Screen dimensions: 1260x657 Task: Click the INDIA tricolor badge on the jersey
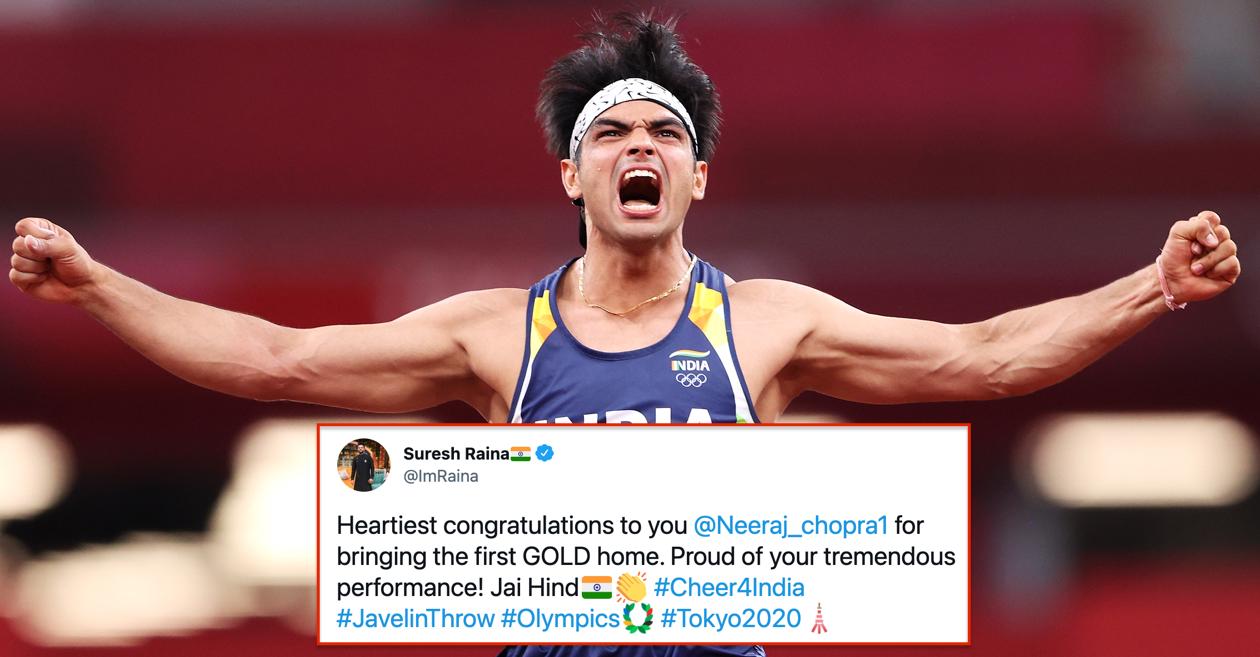tap(690, 361)
